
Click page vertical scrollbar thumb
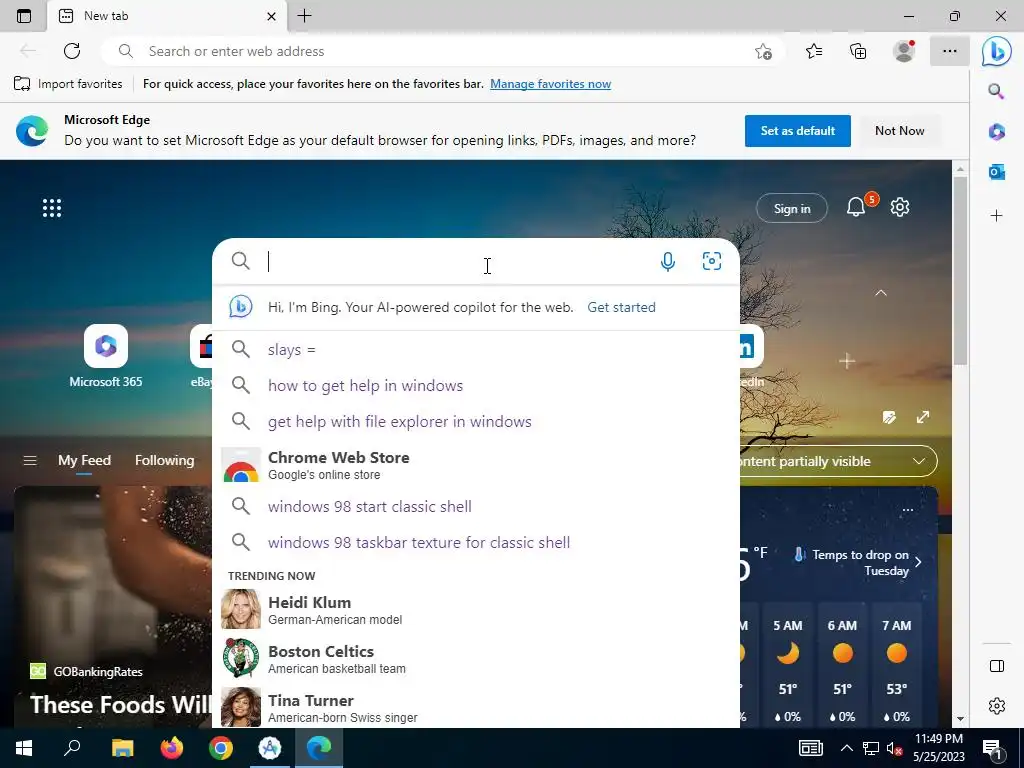pyautogui.click(x=960, y=270)
